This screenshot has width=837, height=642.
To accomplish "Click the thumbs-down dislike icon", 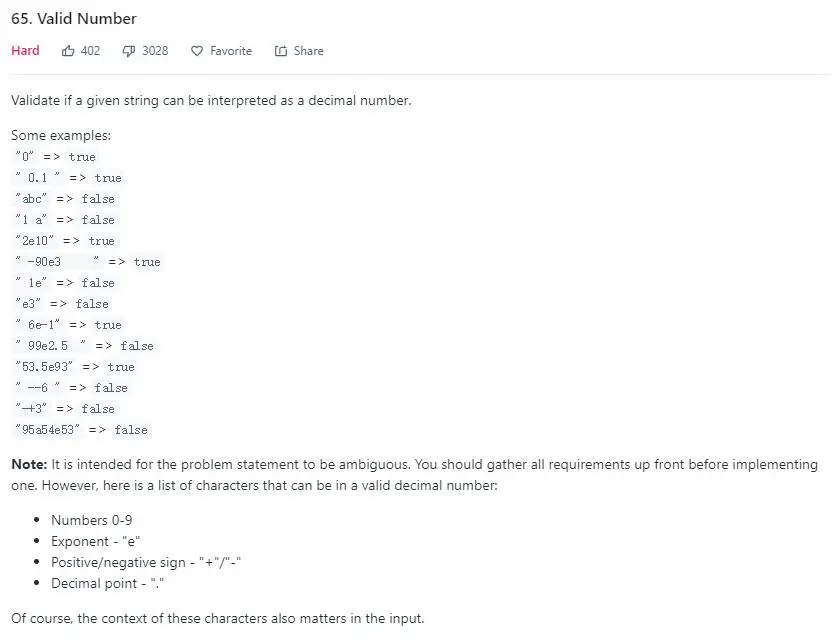I will pos(129,51).
